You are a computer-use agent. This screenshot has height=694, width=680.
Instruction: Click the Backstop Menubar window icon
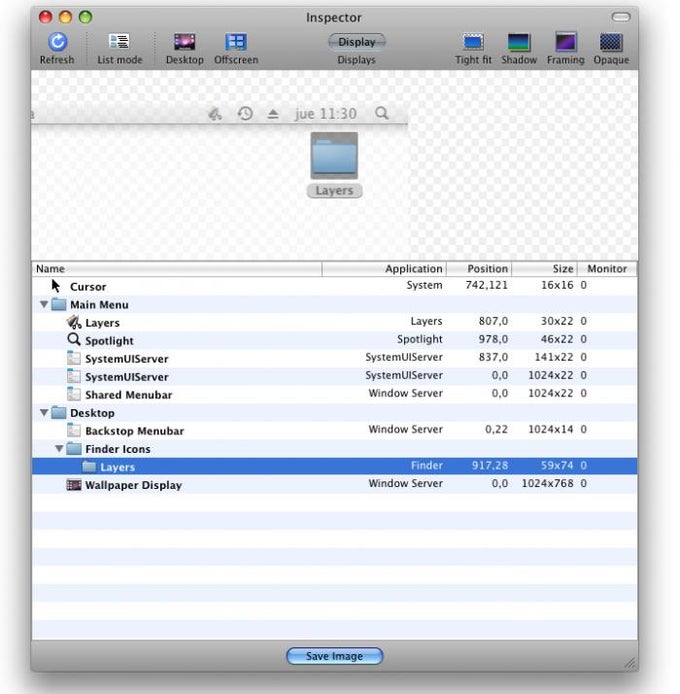coord(74,430)
